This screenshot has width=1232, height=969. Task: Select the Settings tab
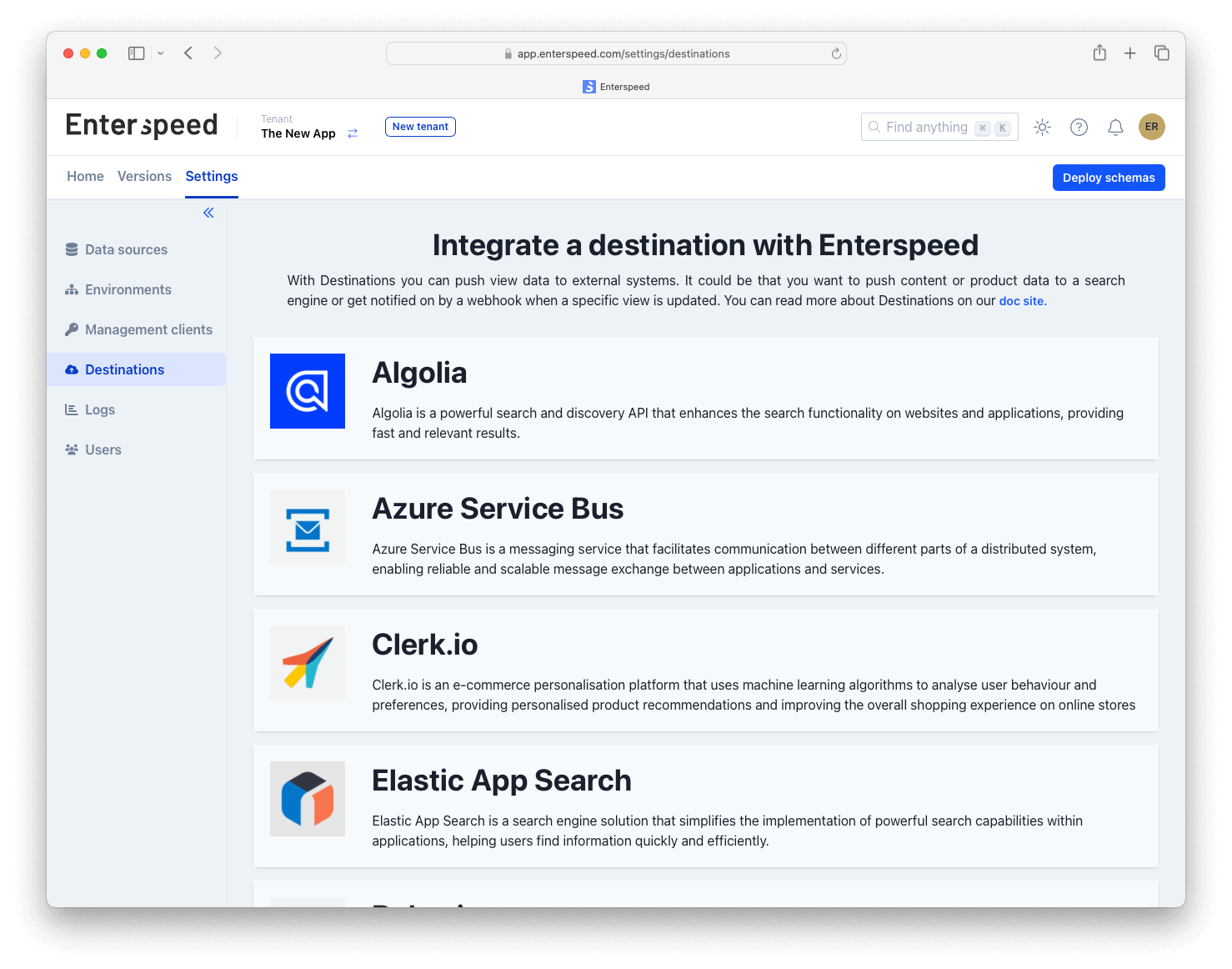tap(212, 176)
